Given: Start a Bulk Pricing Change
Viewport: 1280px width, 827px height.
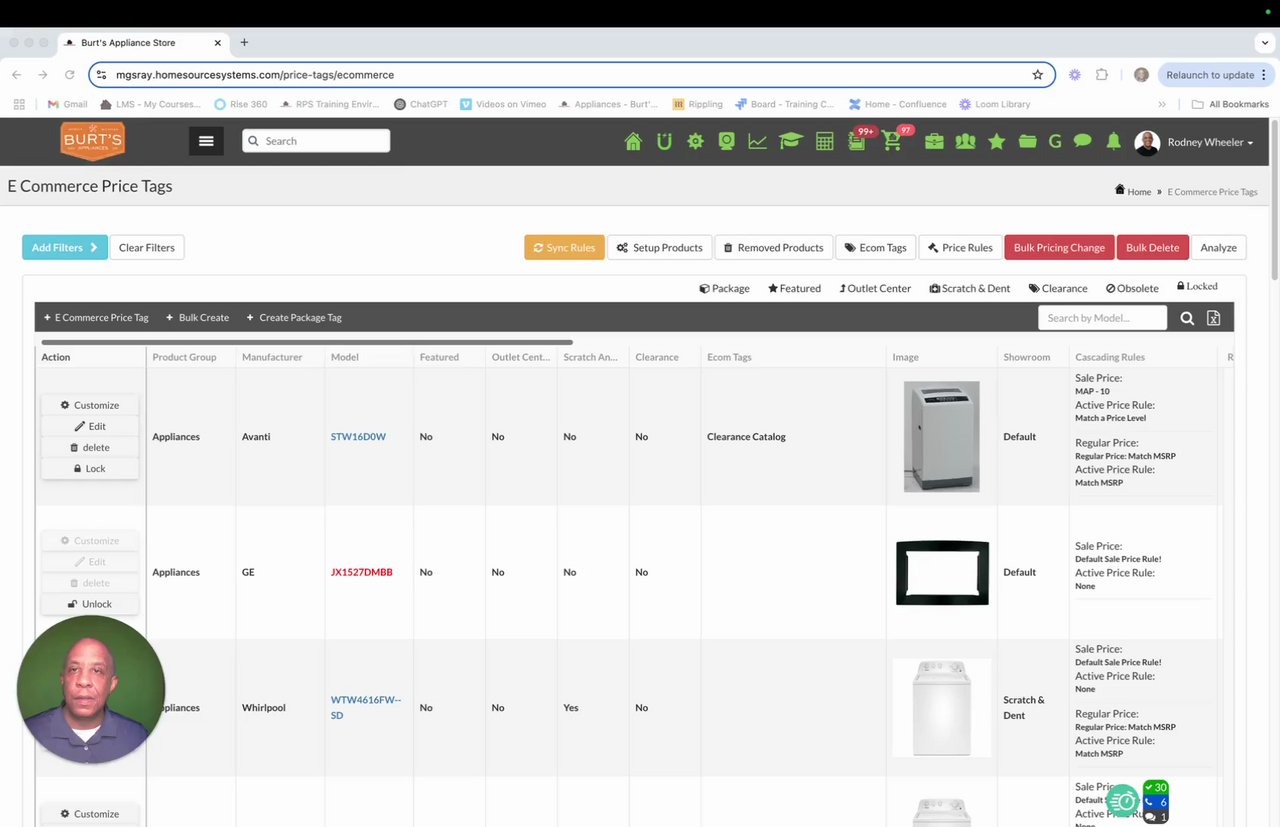Looking at the screenshot, I should (x=1059, y=247).
